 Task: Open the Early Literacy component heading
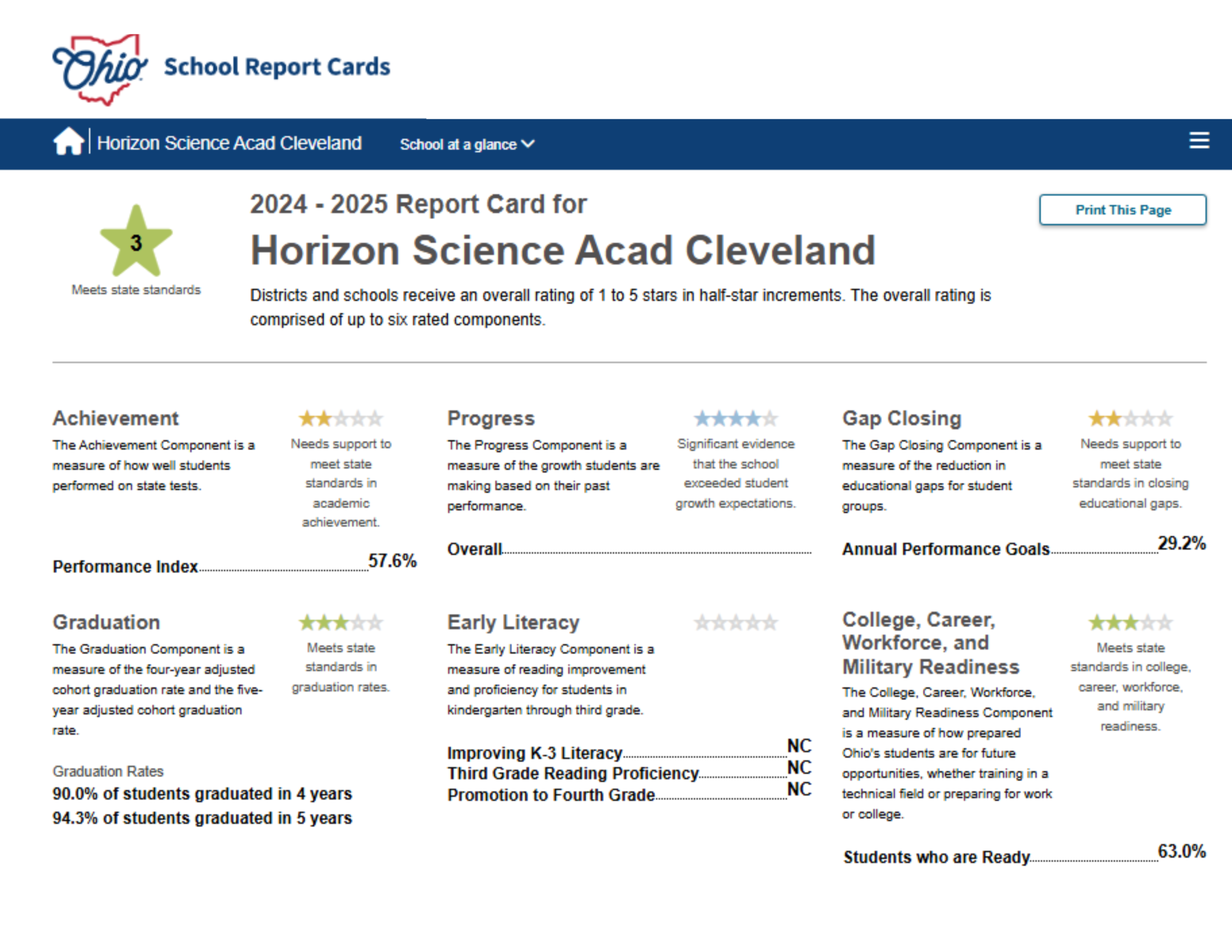click(514, 622)
